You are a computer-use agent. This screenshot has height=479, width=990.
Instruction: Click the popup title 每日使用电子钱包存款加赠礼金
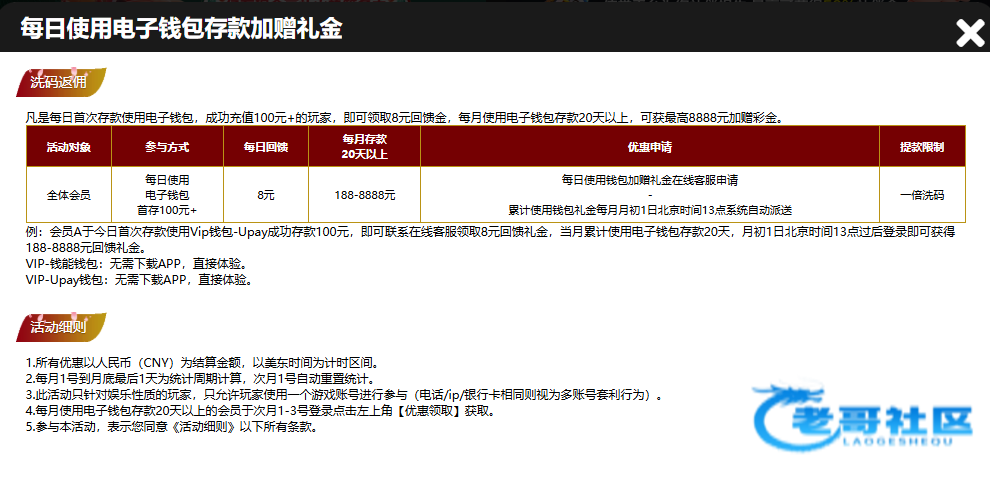pos(181,29)
